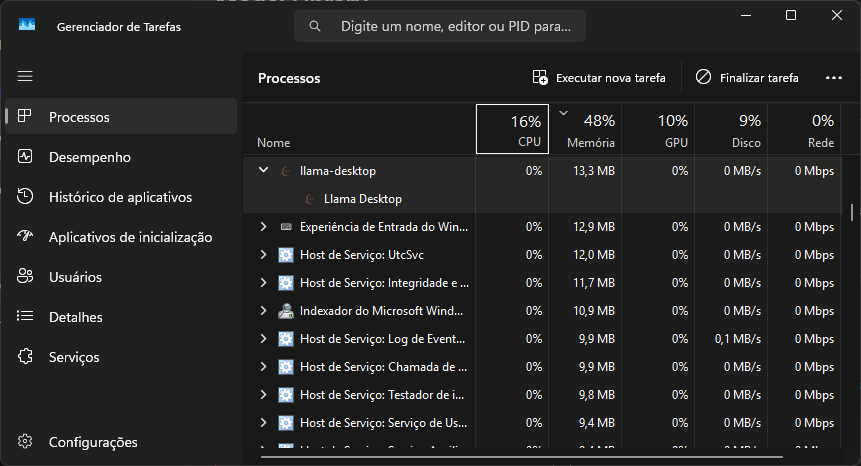
Task: Expand Host de Serviço: UtcSvc row
Action: [264, 254]
